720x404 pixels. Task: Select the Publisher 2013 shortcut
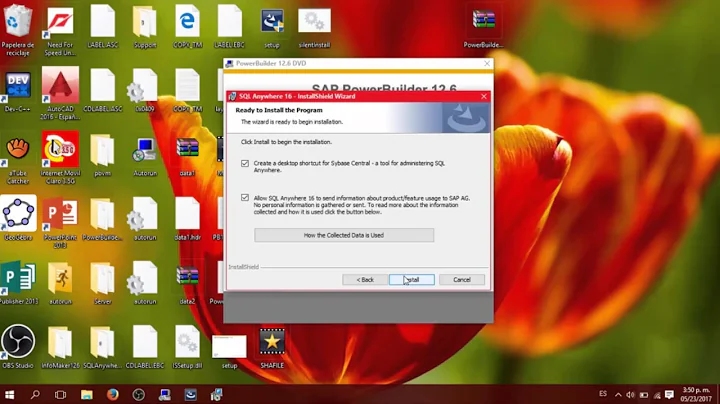pos(18,283)
